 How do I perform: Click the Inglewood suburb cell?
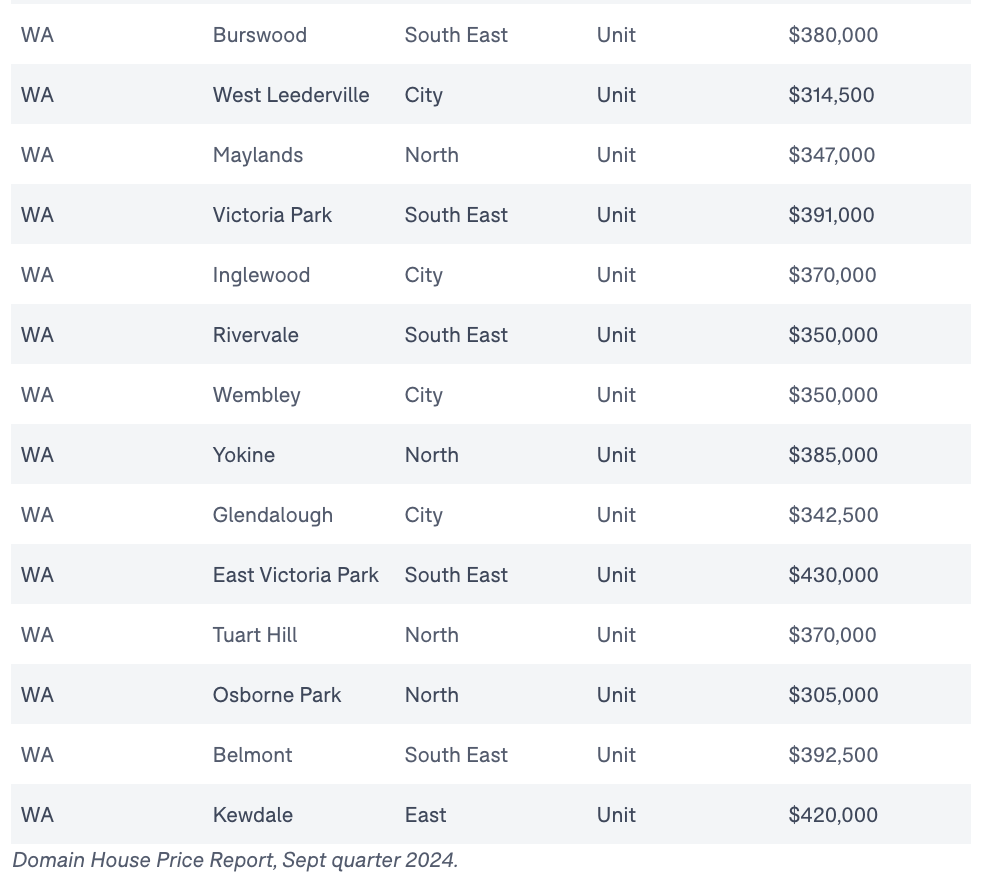click(261, 275)
